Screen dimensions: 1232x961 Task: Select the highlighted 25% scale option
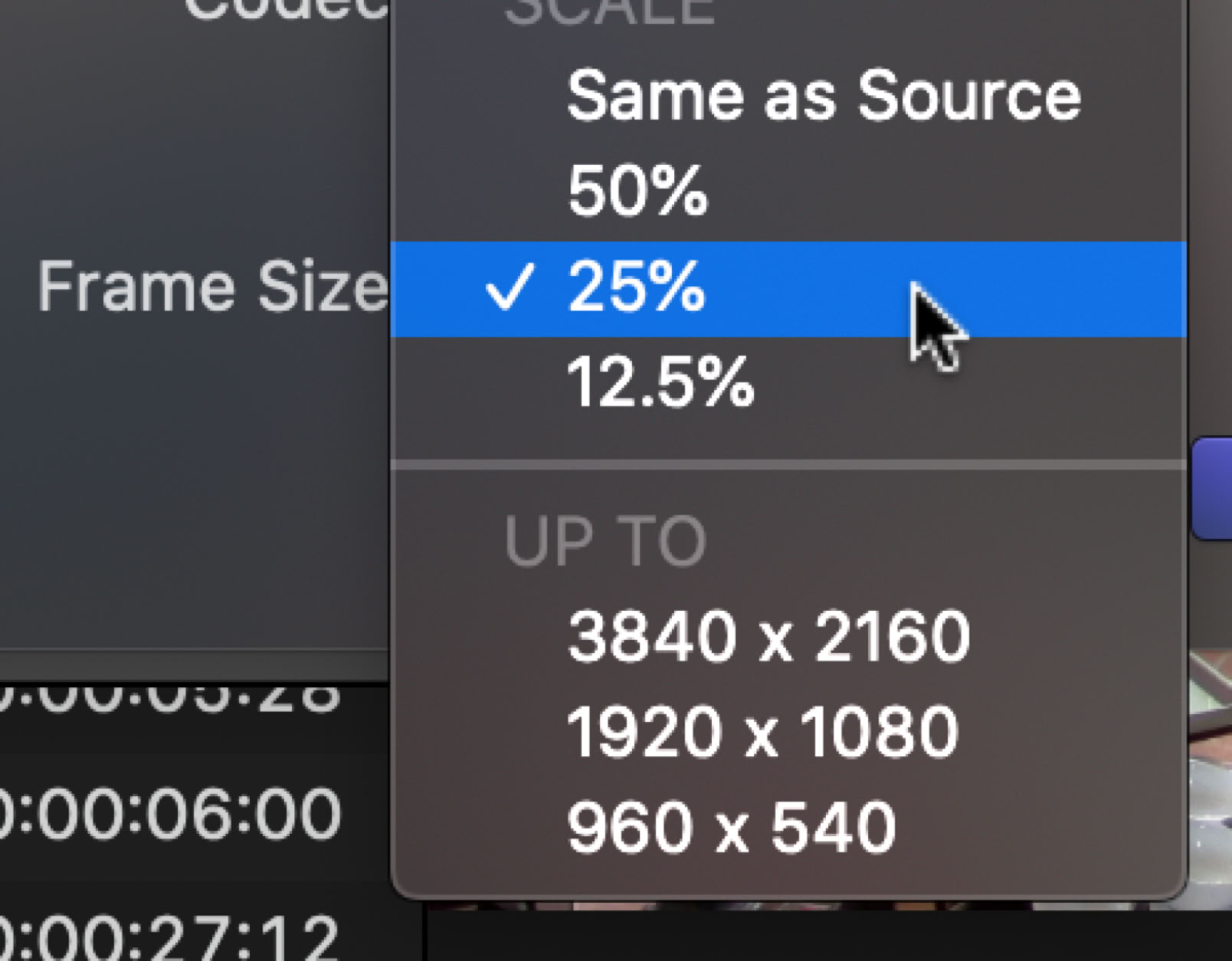pos(637,288)
